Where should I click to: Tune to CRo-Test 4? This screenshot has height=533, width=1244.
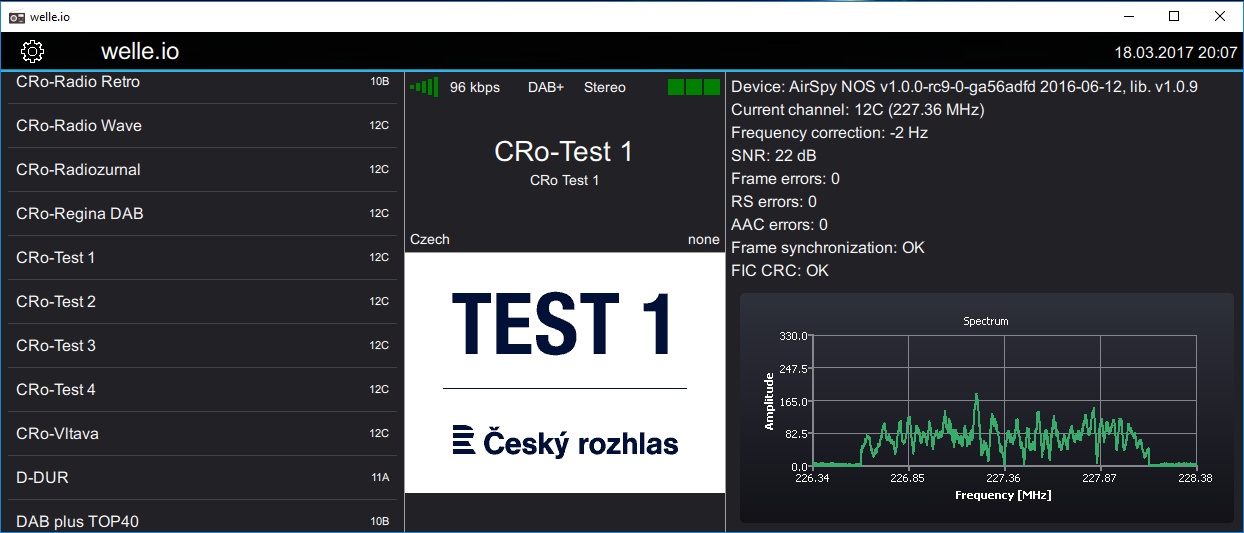[x=202, y=390]
